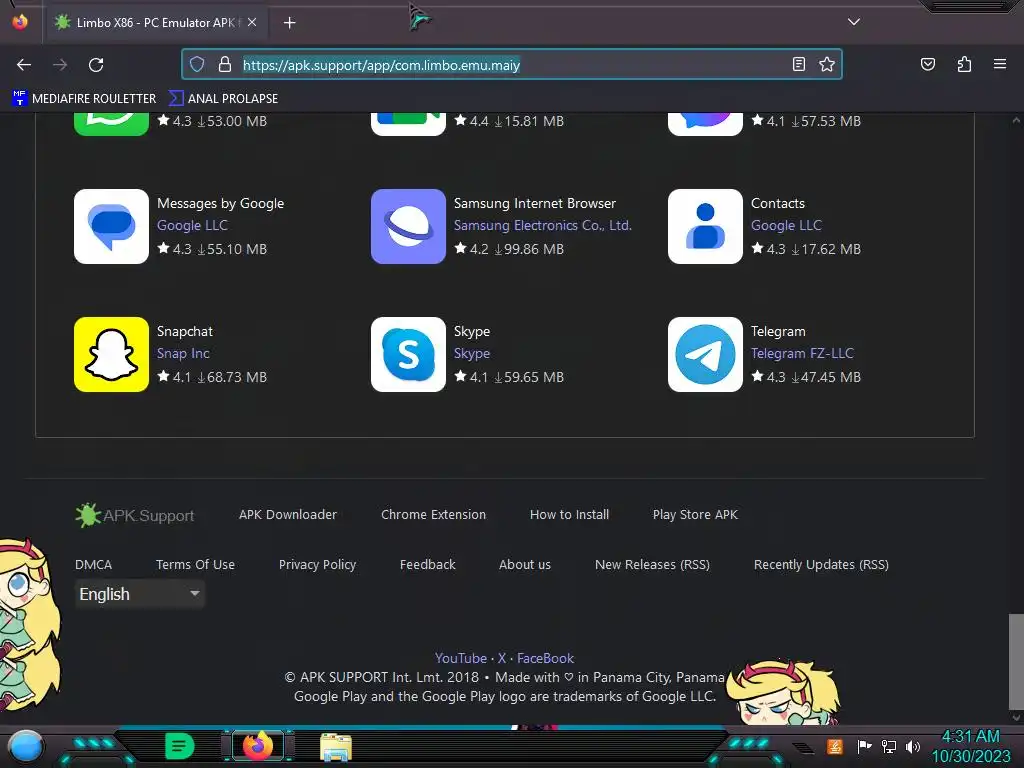
Task: Open the Firefox hamburger menu
Action: (x=999, y=64)
